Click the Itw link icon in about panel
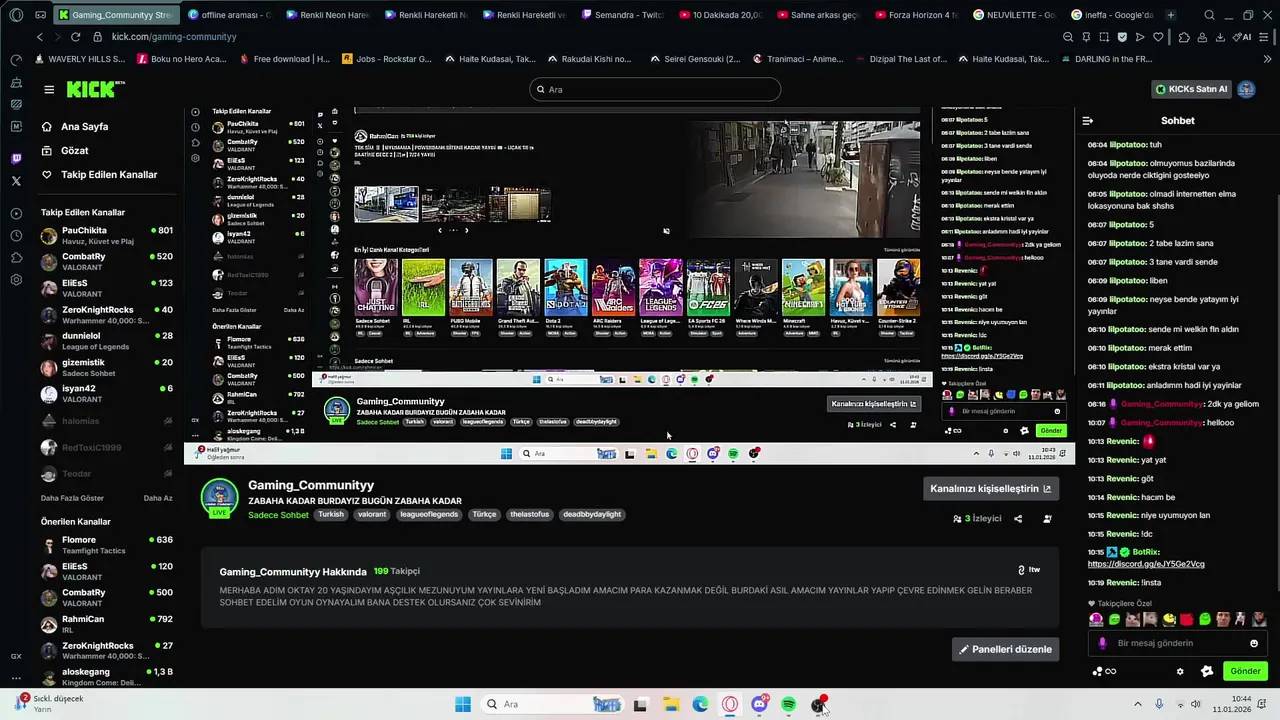The height and width of the screenshot is (720, 1280). (x=1029, y=570)
